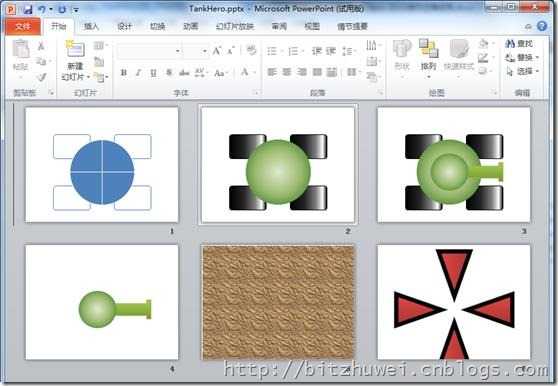Screen dimensions: 558x386
Task: Click the Increase Indent icon
Action: (331, 51)
